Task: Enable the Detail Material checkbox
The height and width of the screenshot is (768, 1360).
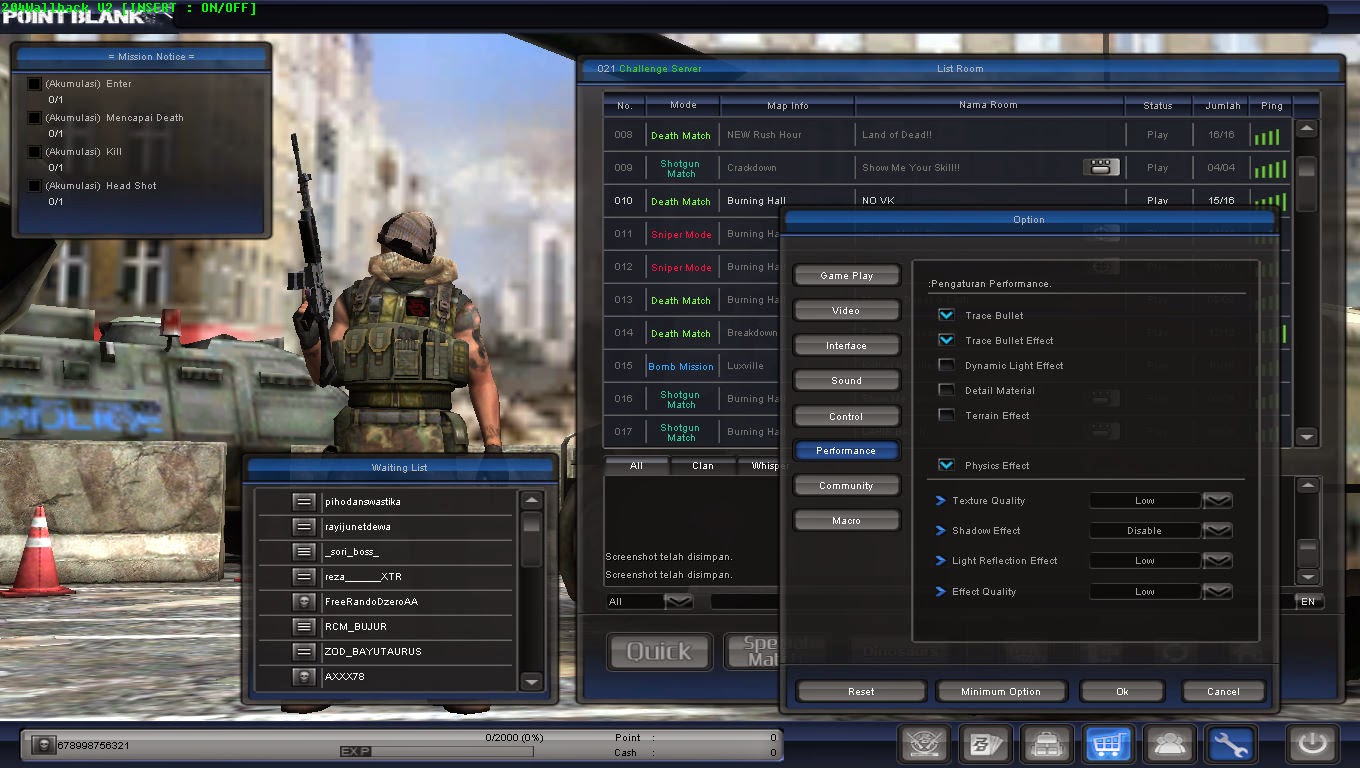Action: click(946, 390)
